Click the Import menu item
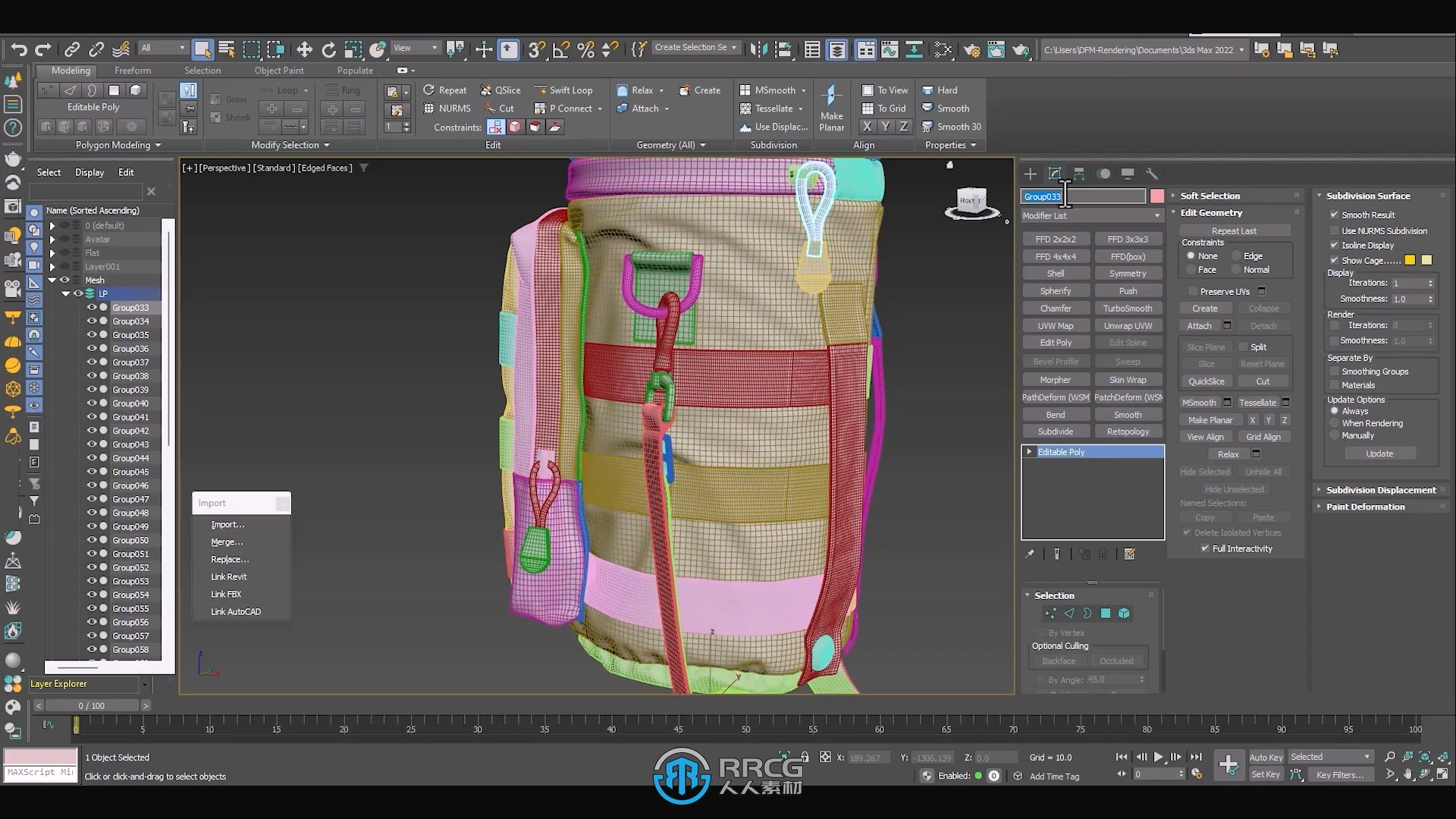The height and width of the screenshot is (819, 1456). pyautogui.click(x=228, y=524)
